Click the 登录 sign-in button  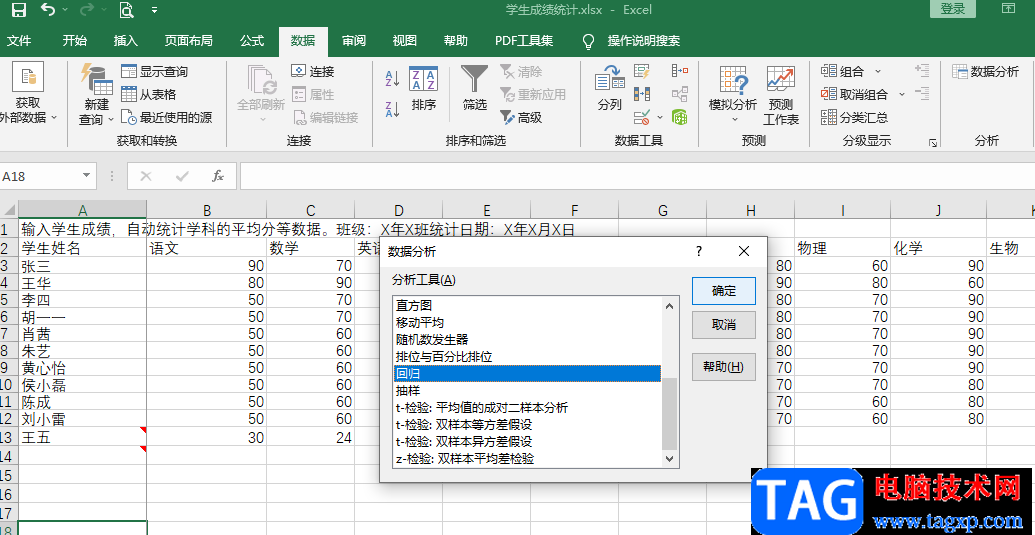coord(953,9)
